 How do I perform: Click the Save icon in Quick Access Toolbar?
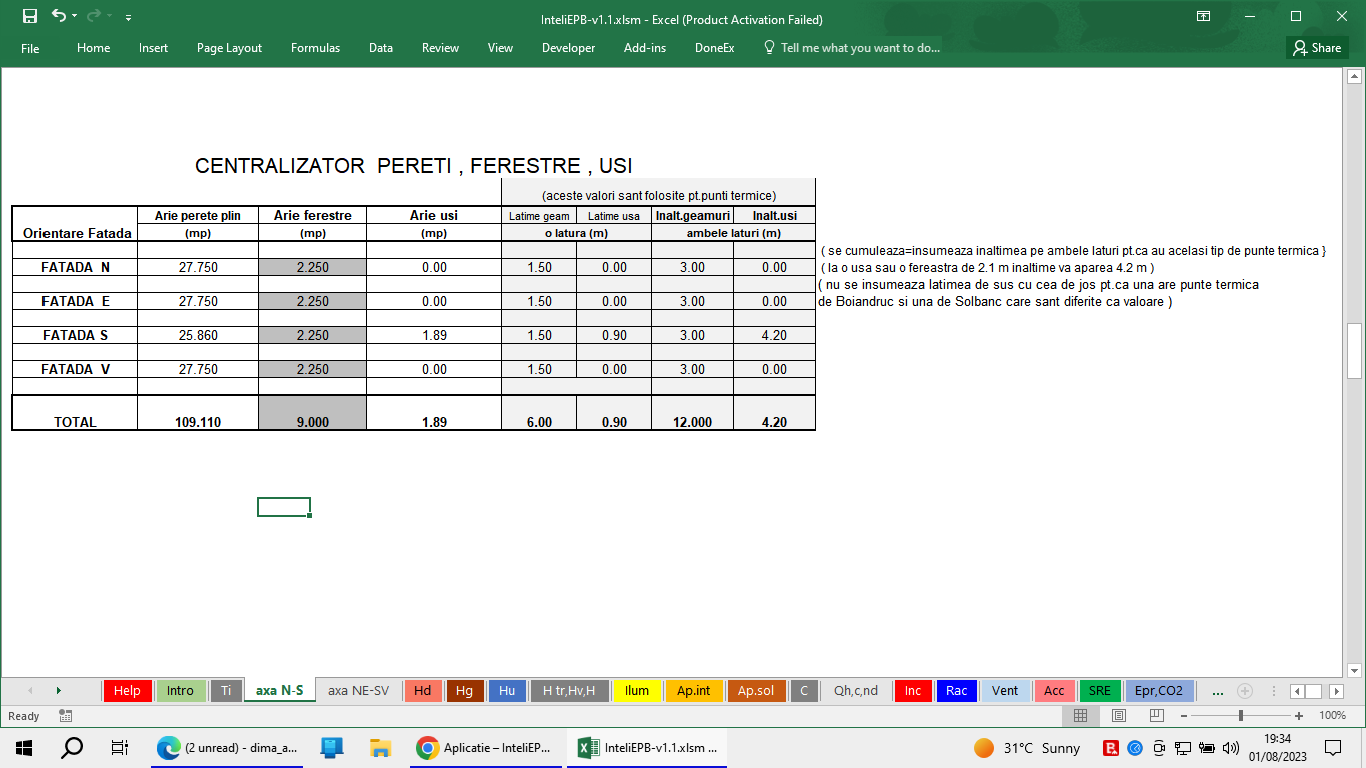pos(30,17)
